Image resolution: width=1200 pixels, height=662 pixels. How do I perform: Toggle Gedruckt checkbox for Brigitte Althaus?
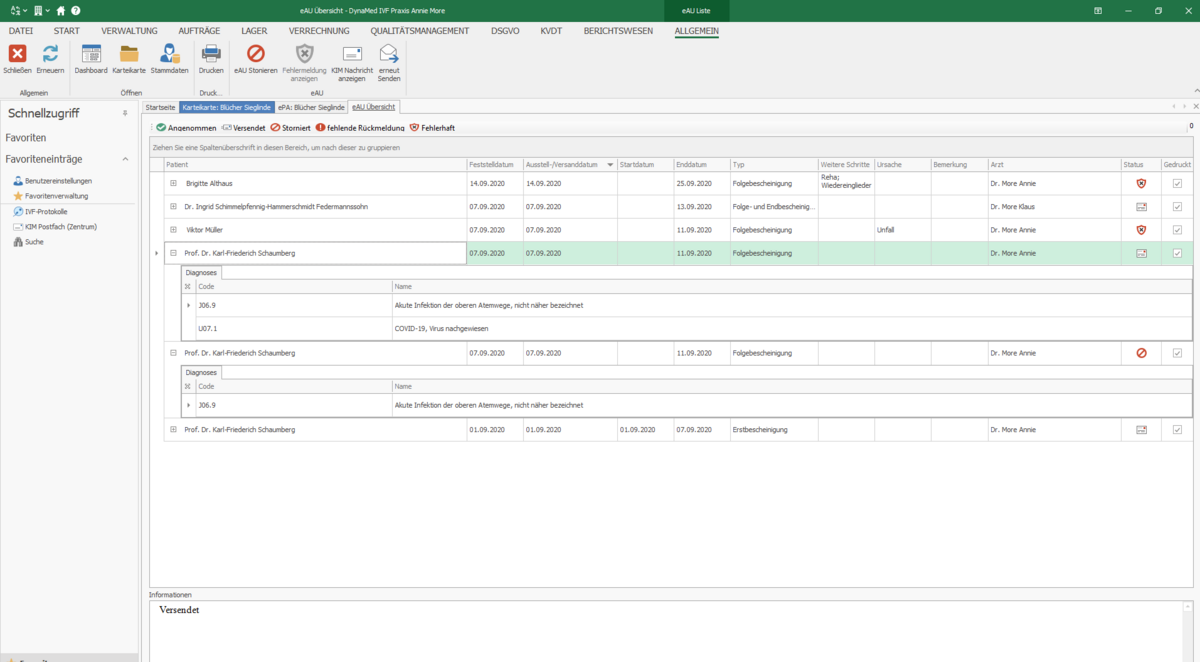click(1177, 184)
